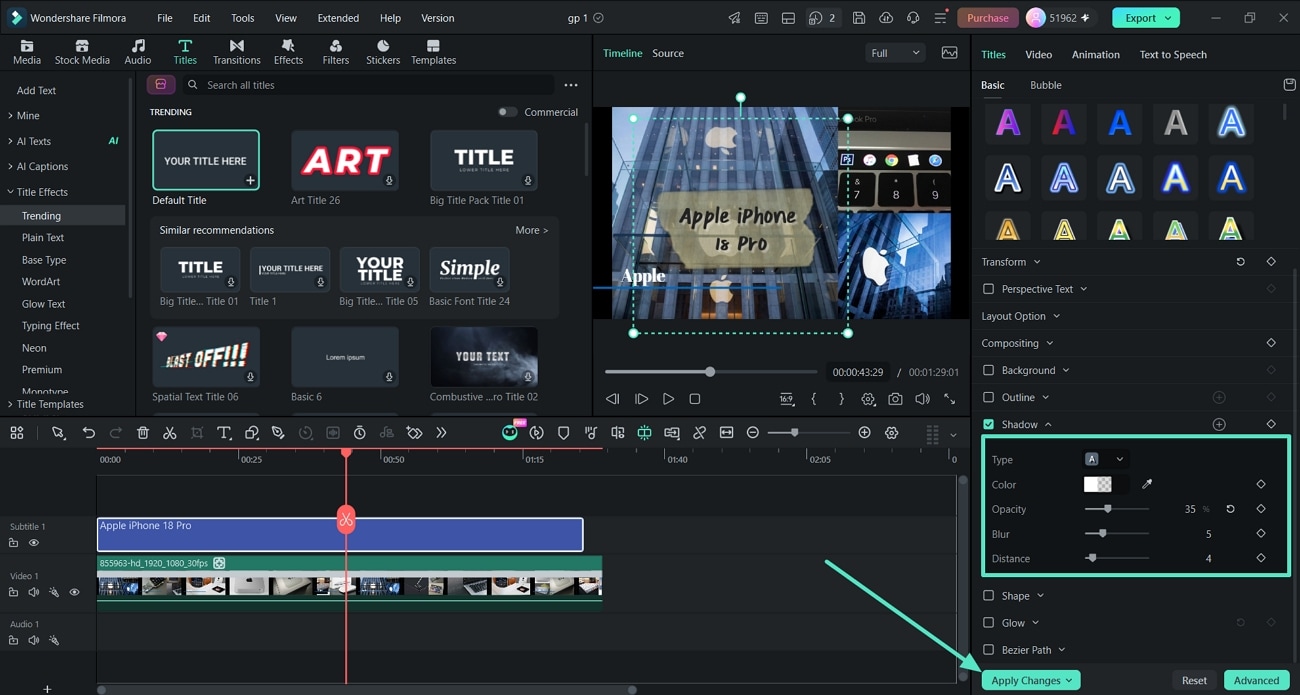Take a snapshot with camera icon
This screenshot has width=1300, height=695.
tap(895, 399)
